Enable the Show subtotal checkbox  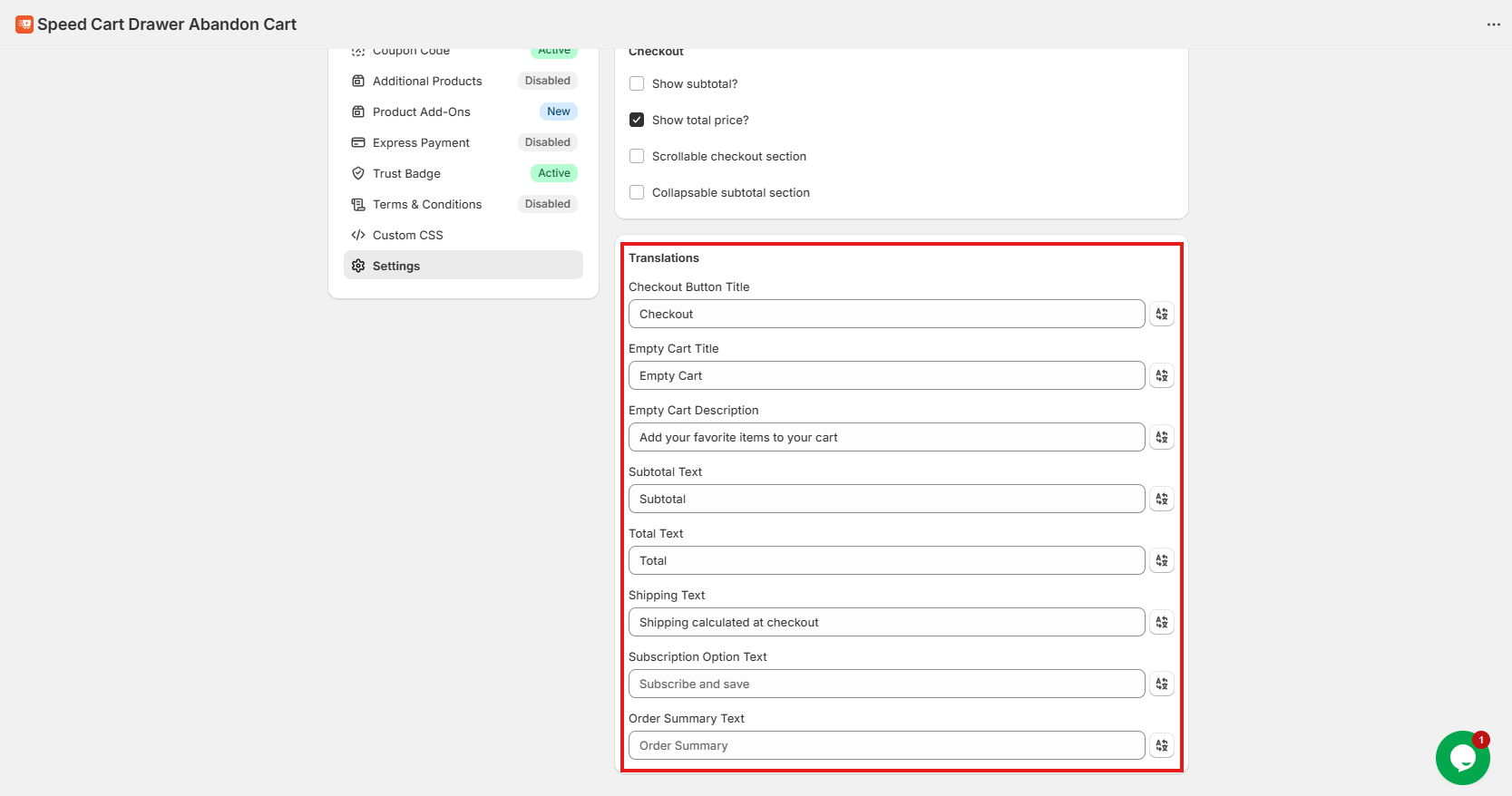pos(637,83)
